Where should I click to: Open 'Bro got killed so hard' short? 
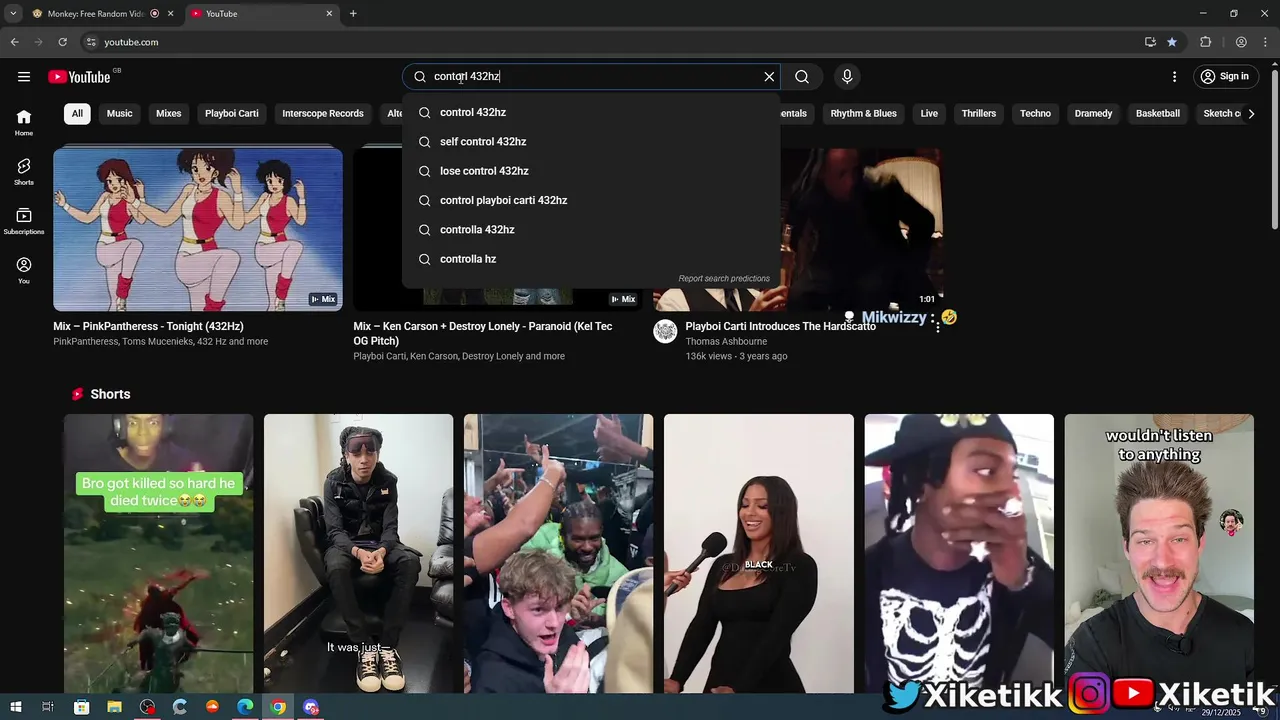click(158, 553)
